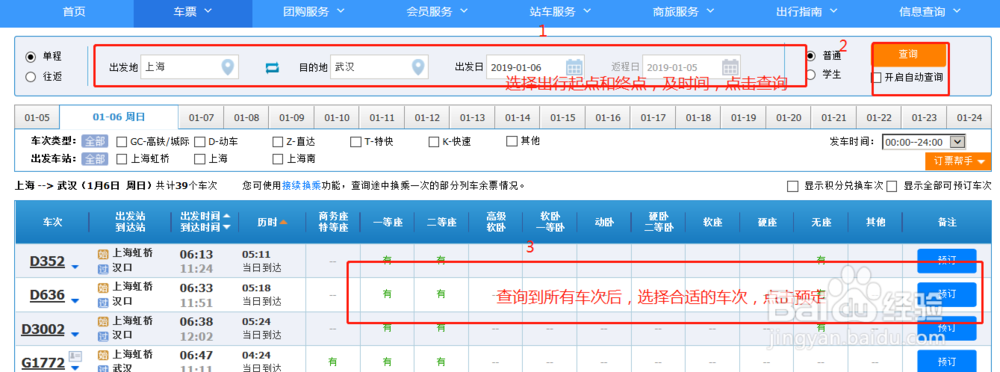The image size is (1000, 372).
Task: Open 团购服务 navigation dropdown
Action: (314, 11)
